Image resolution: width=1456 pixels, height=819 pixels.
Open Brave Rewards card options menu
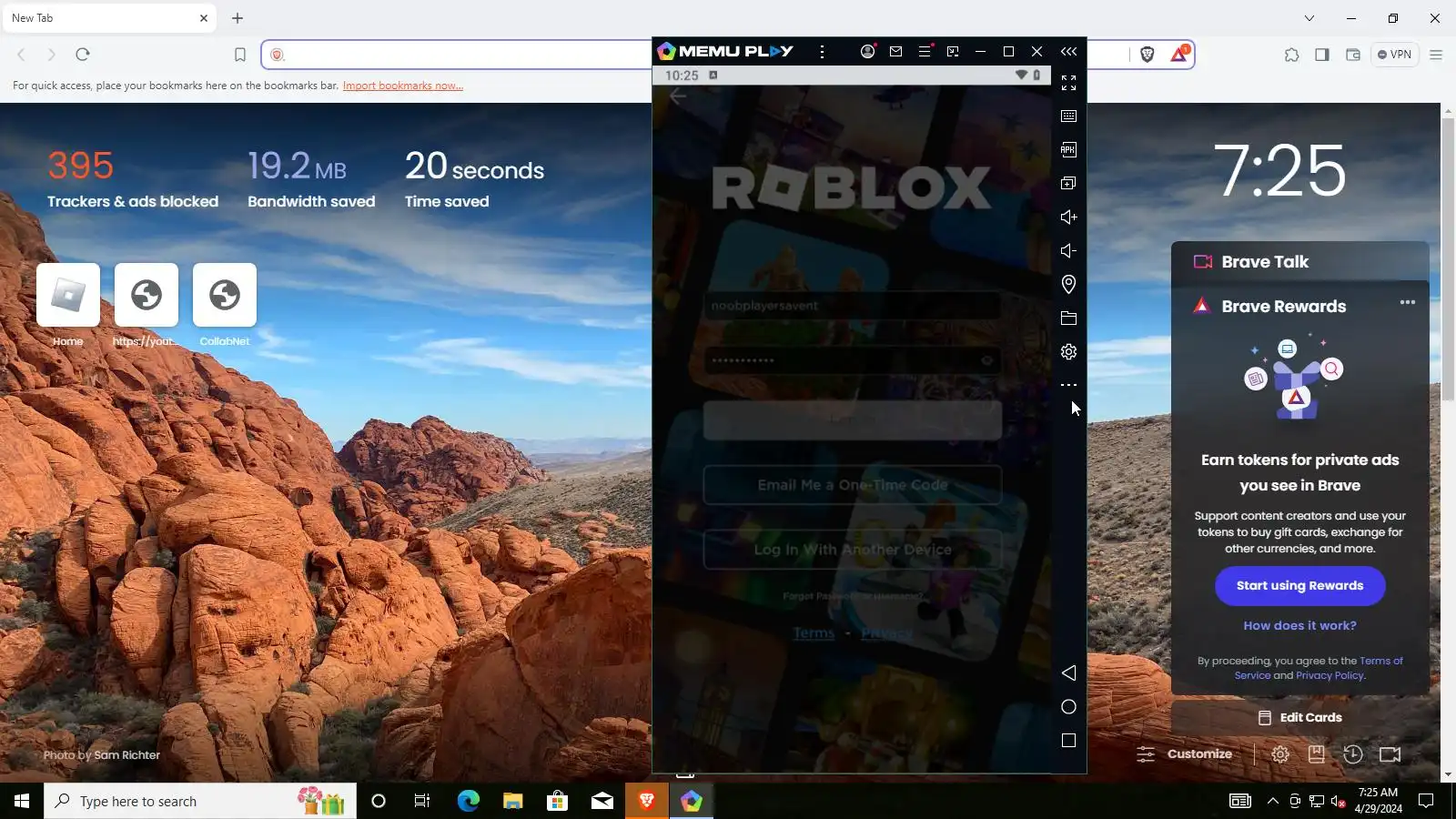pyautogui.click(x=1407, y=302)
